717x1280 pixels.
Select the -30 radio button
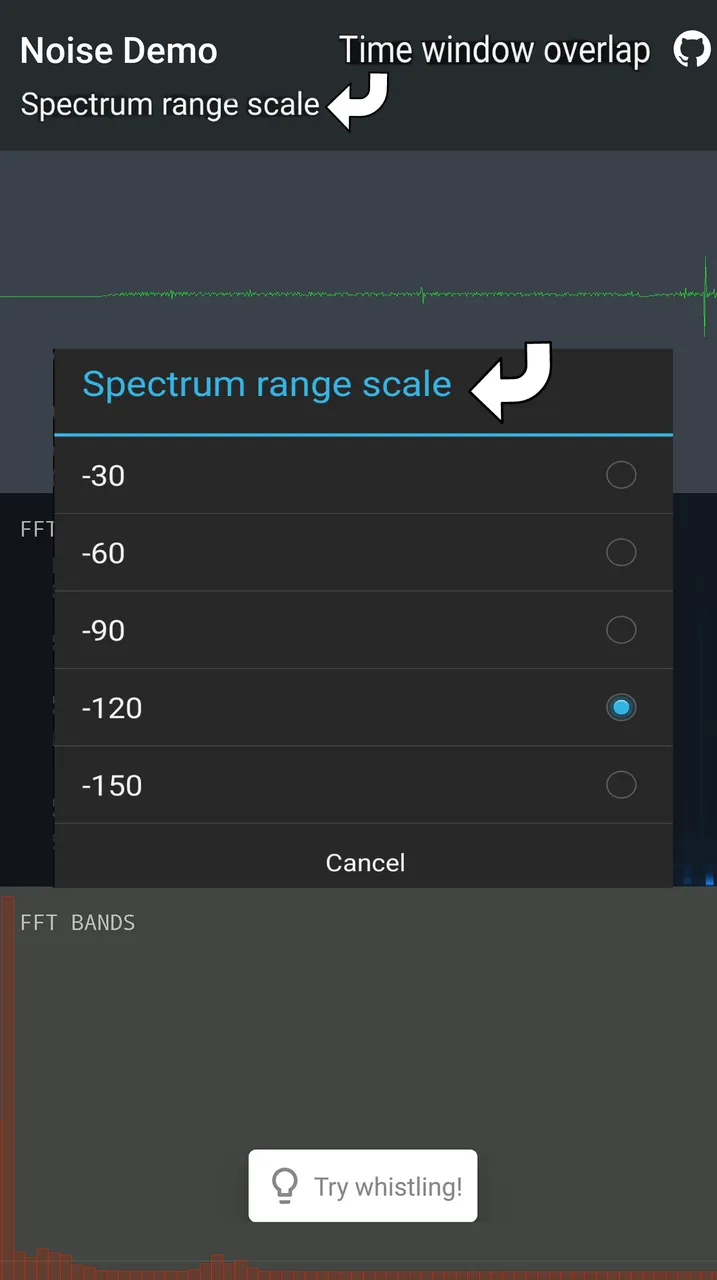click(x=621, y=475)
